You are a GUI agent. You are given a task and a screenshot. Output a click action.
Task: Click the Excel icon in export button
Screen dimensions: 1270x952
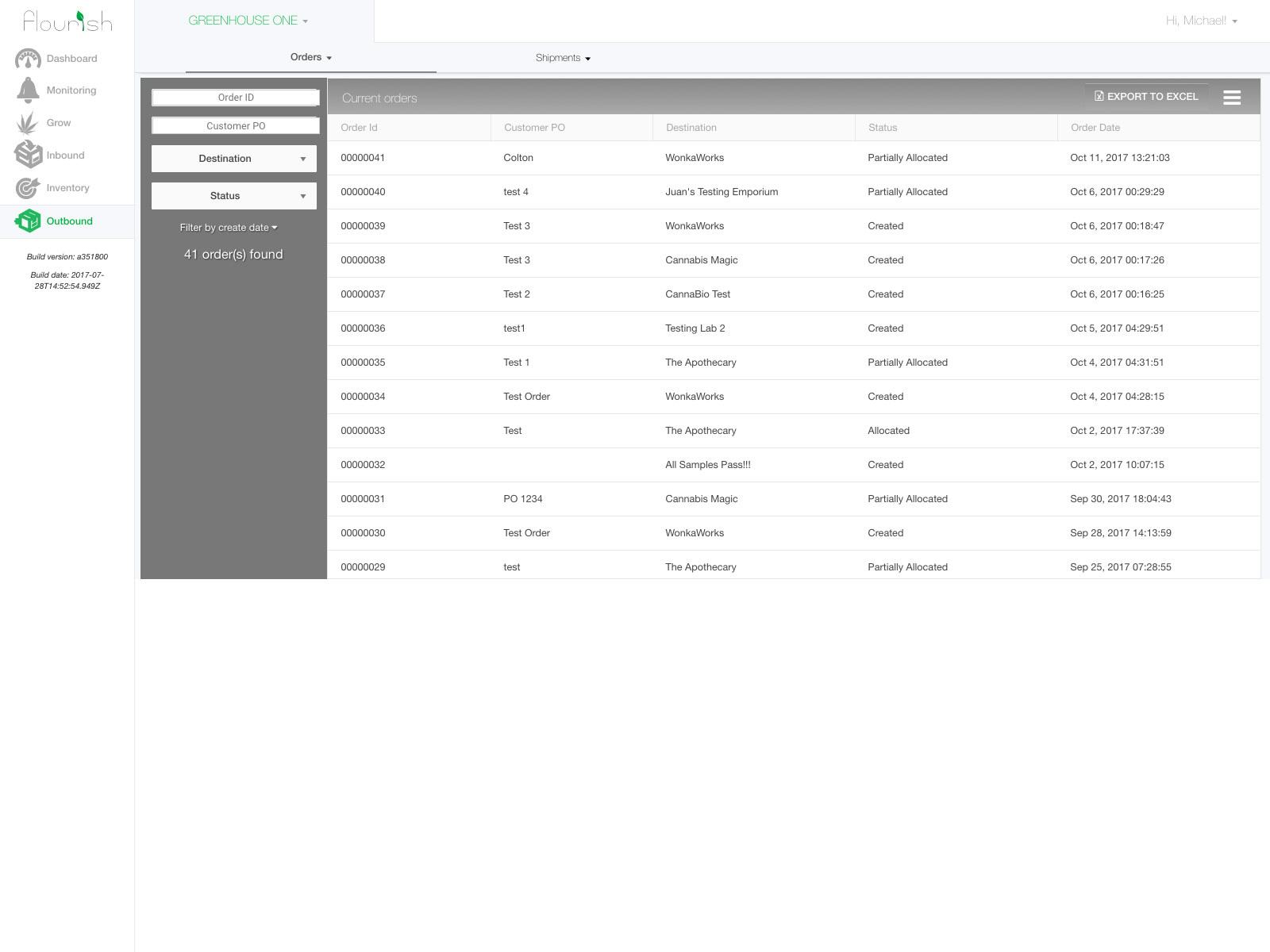(x=1099, y=96)
